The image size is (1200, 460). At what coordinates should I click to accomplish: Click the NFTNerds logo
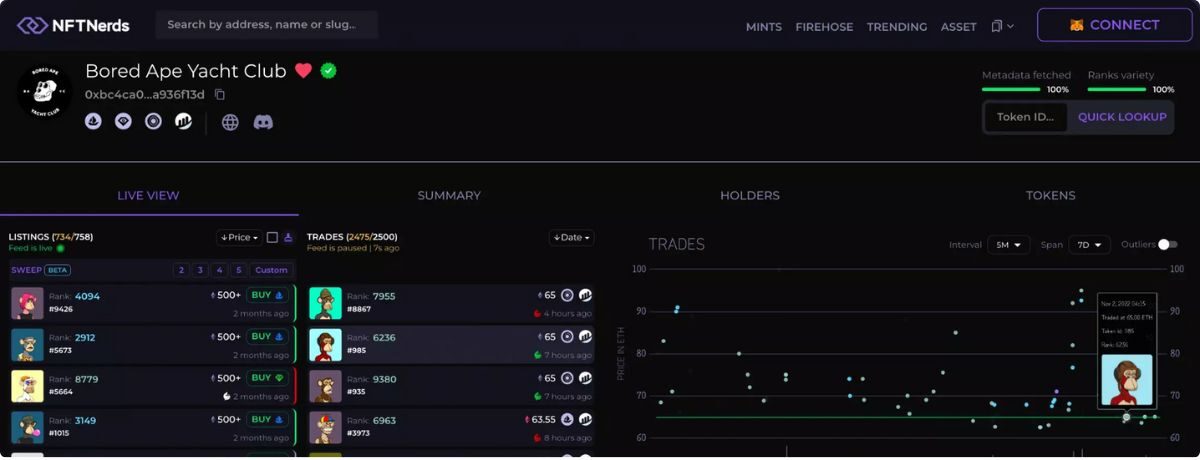73,25
